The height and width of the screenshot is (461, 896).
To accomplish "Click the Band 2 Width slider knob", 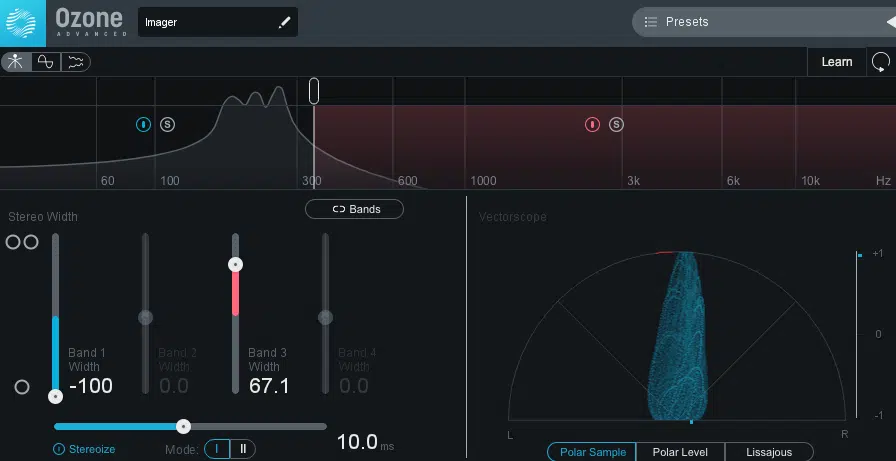I will (146, 317).
